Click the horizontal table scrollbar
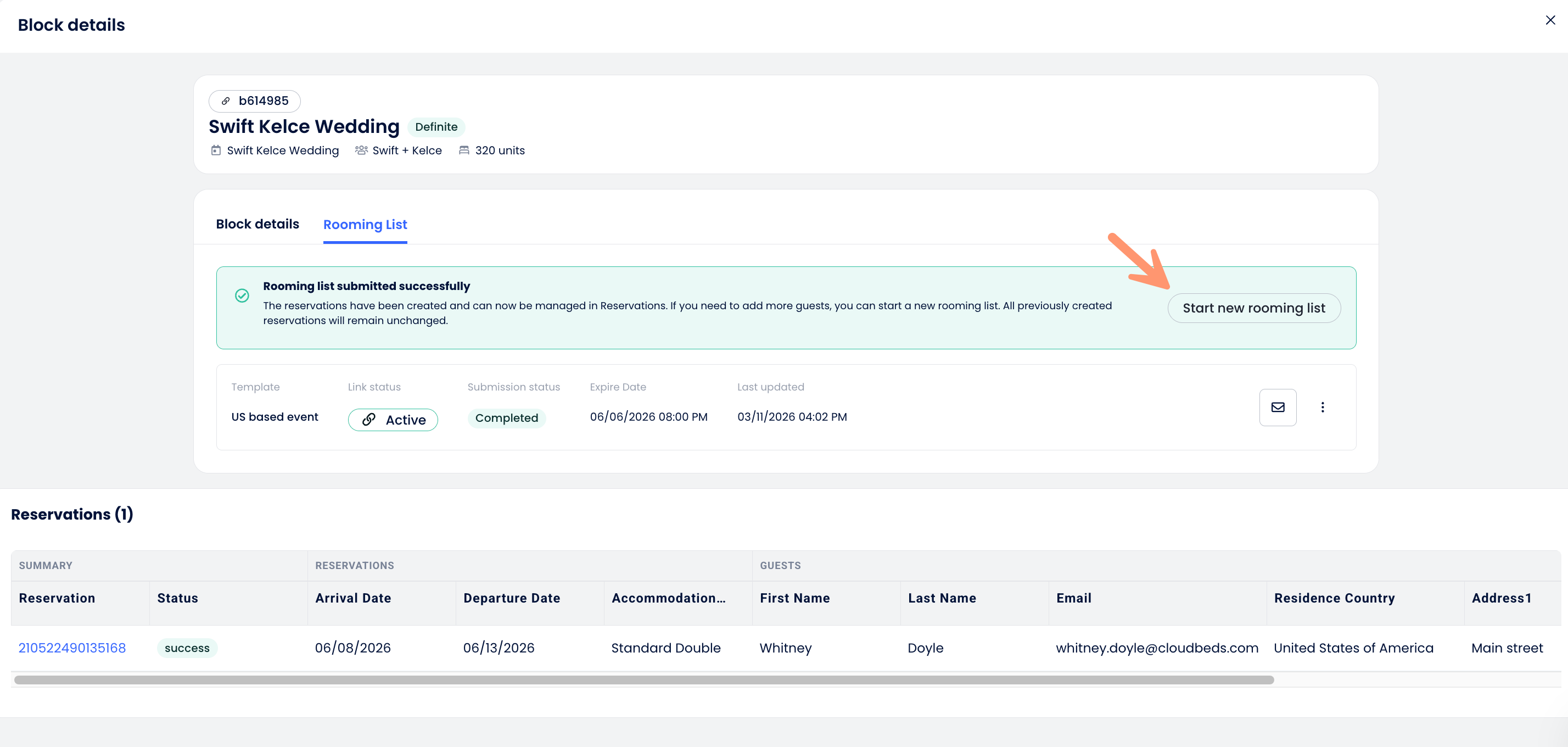The image size is (1568, 747). coord(643,680)
